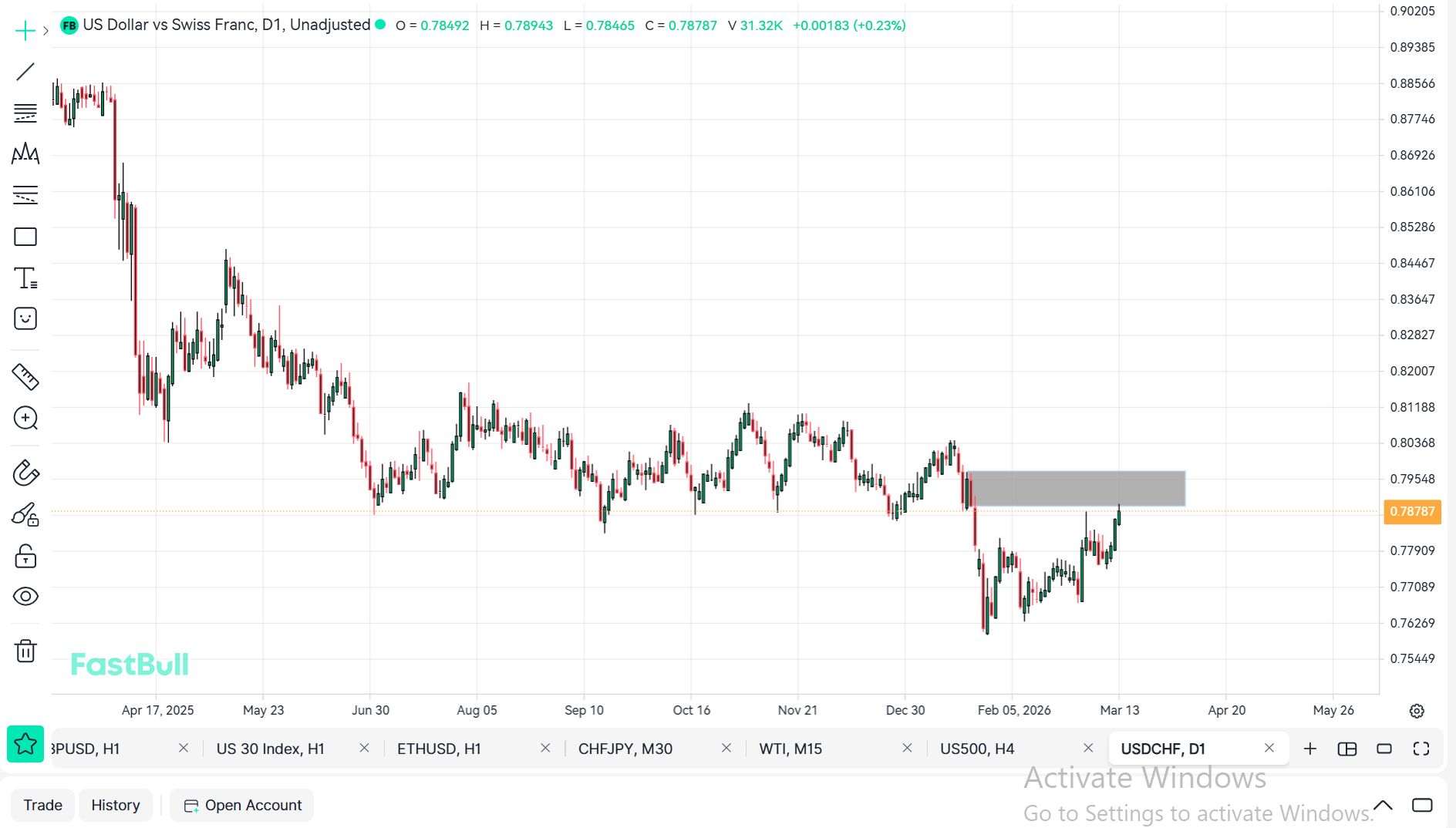Select the text annotation tool
This screenshot has height=828, width=1456.
[25, 278]
